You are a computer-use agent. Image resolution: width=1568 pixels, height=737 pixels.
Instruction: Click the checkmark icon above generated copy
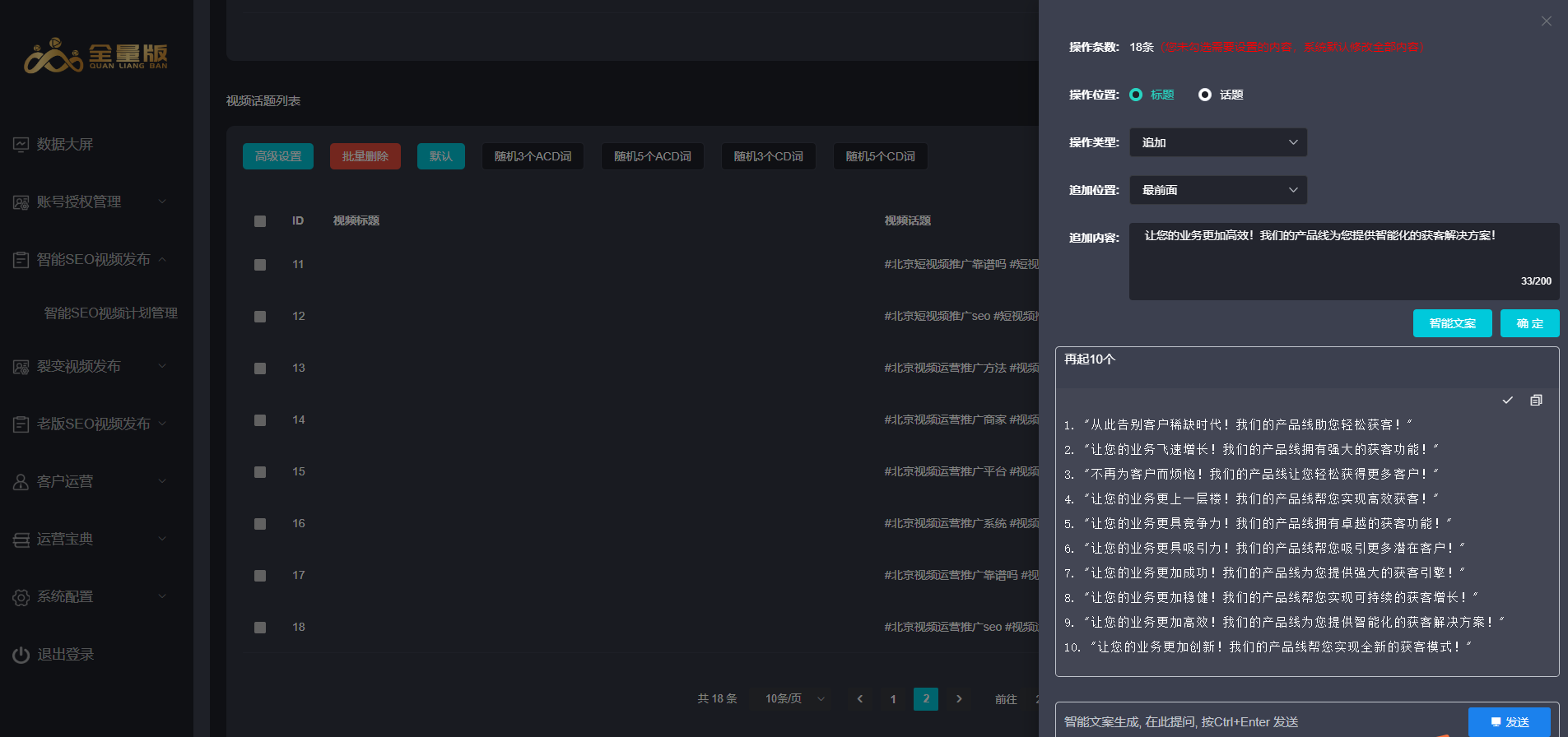[1508, 400]
